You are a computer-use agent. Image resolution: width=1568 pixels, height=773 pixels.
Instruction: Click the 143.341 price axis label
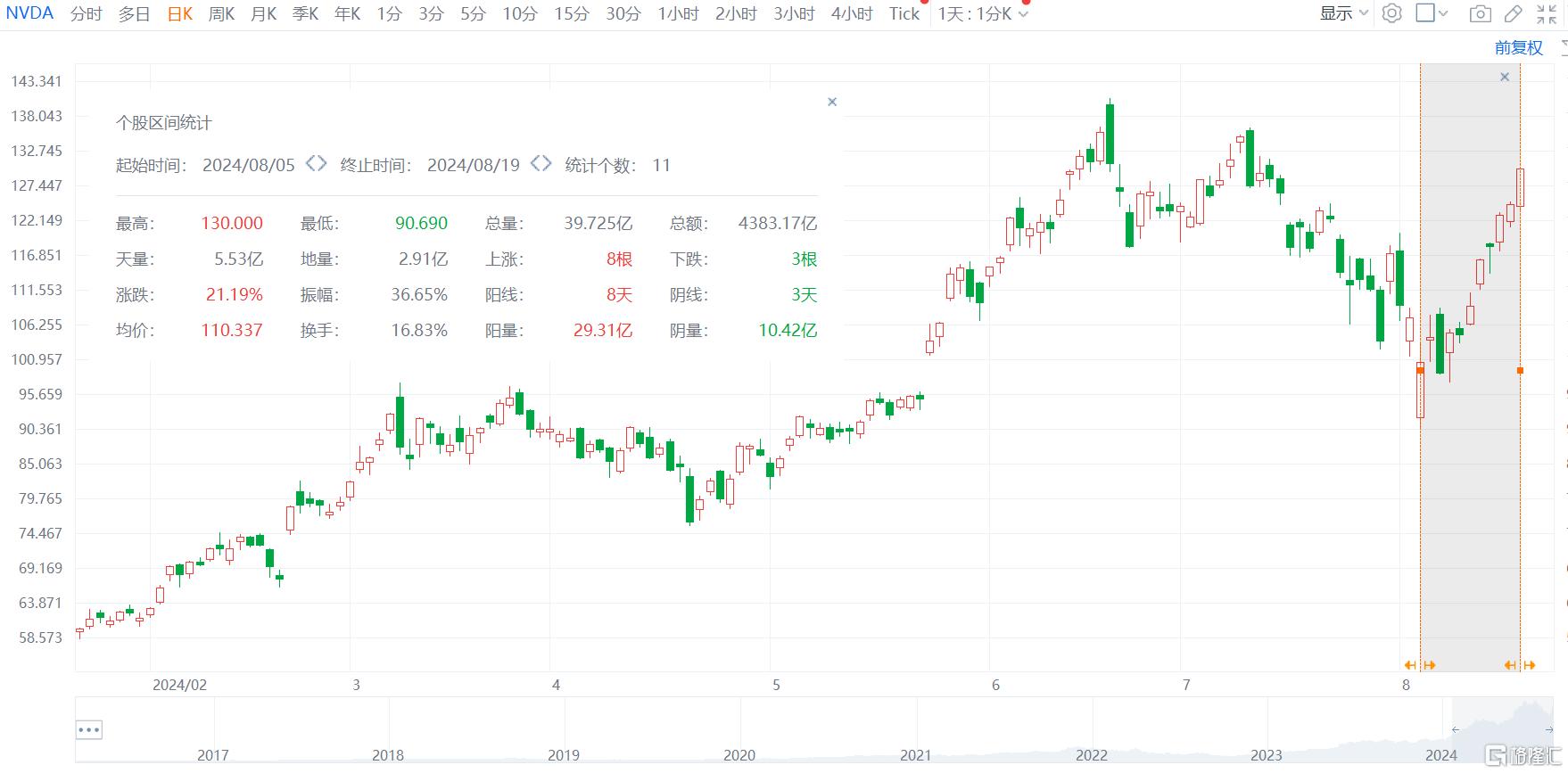coord(37,81)
